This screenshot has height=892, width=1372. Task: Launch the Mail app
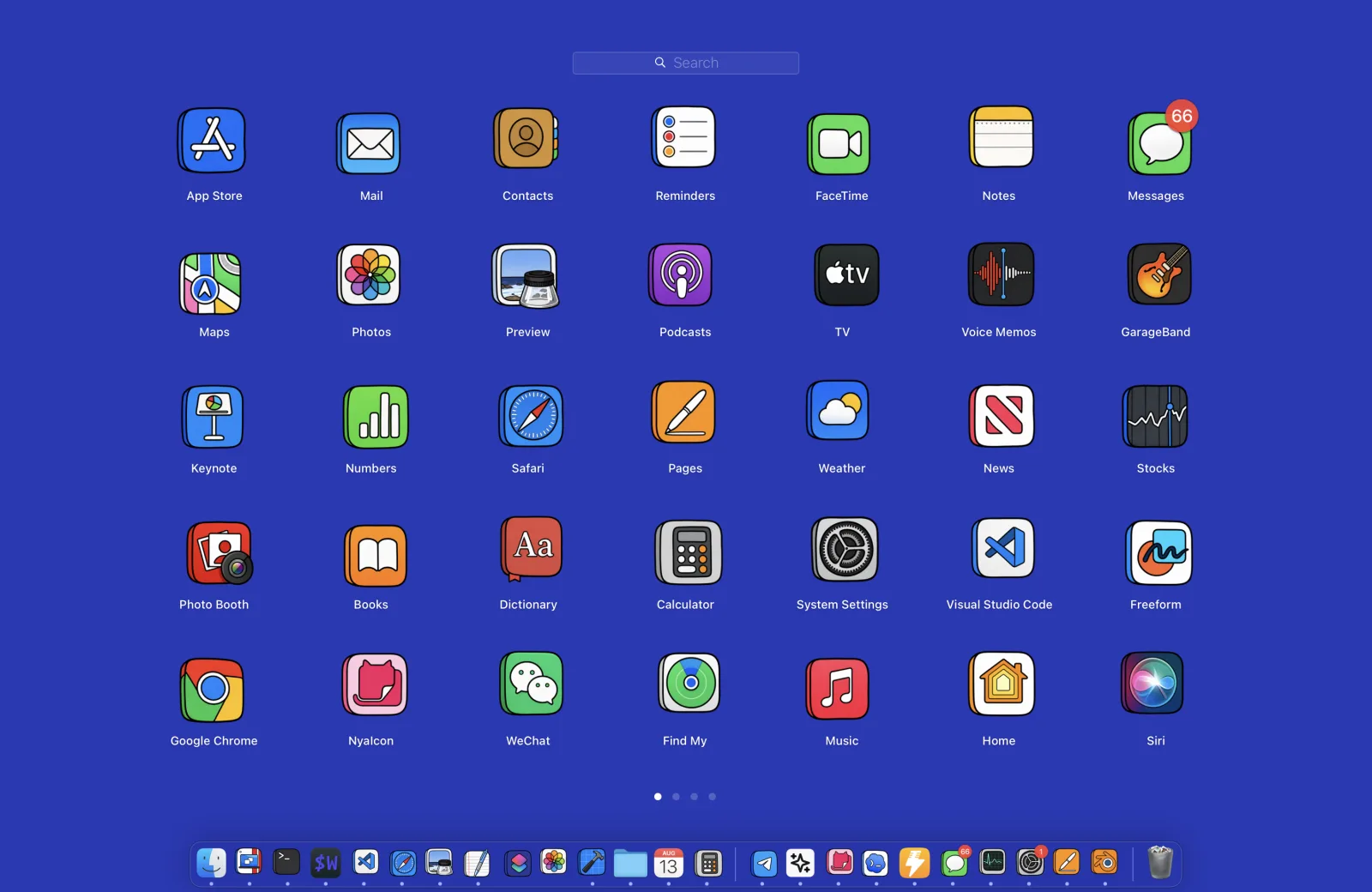pyautogui.click(x=370, y=143)
